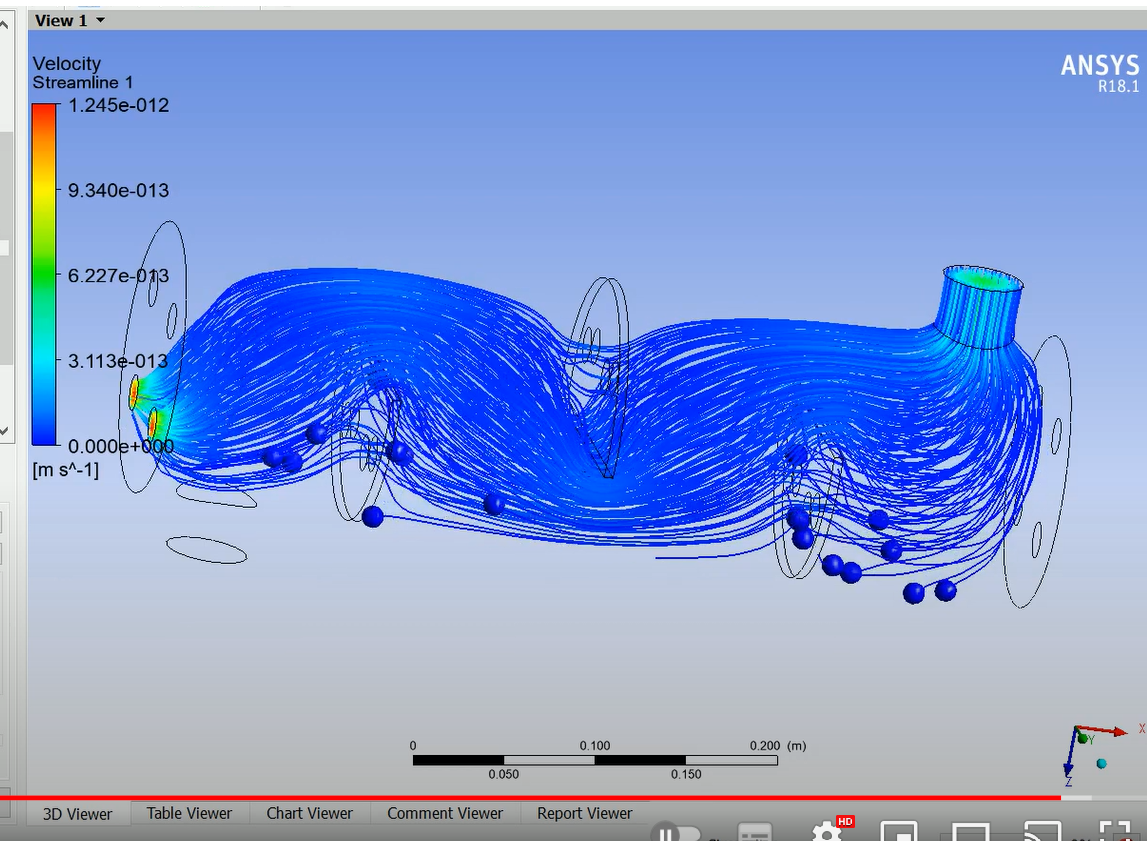The image size is (1147, 841).
Task: Switch to the Table Viewer tab
Action: point(188,813)
